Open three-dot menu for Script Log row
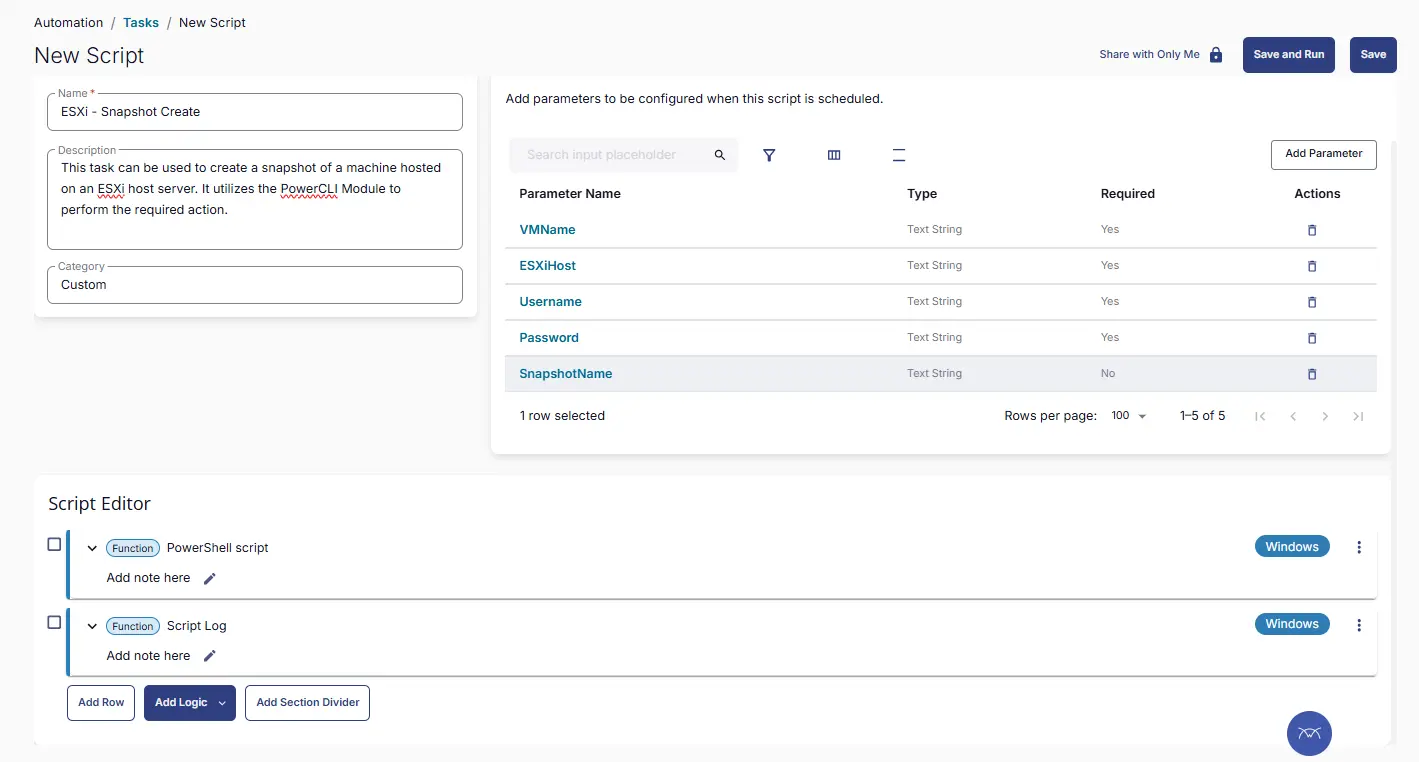The height and width of the screenshot is (762, 1419). [1358, 625]
